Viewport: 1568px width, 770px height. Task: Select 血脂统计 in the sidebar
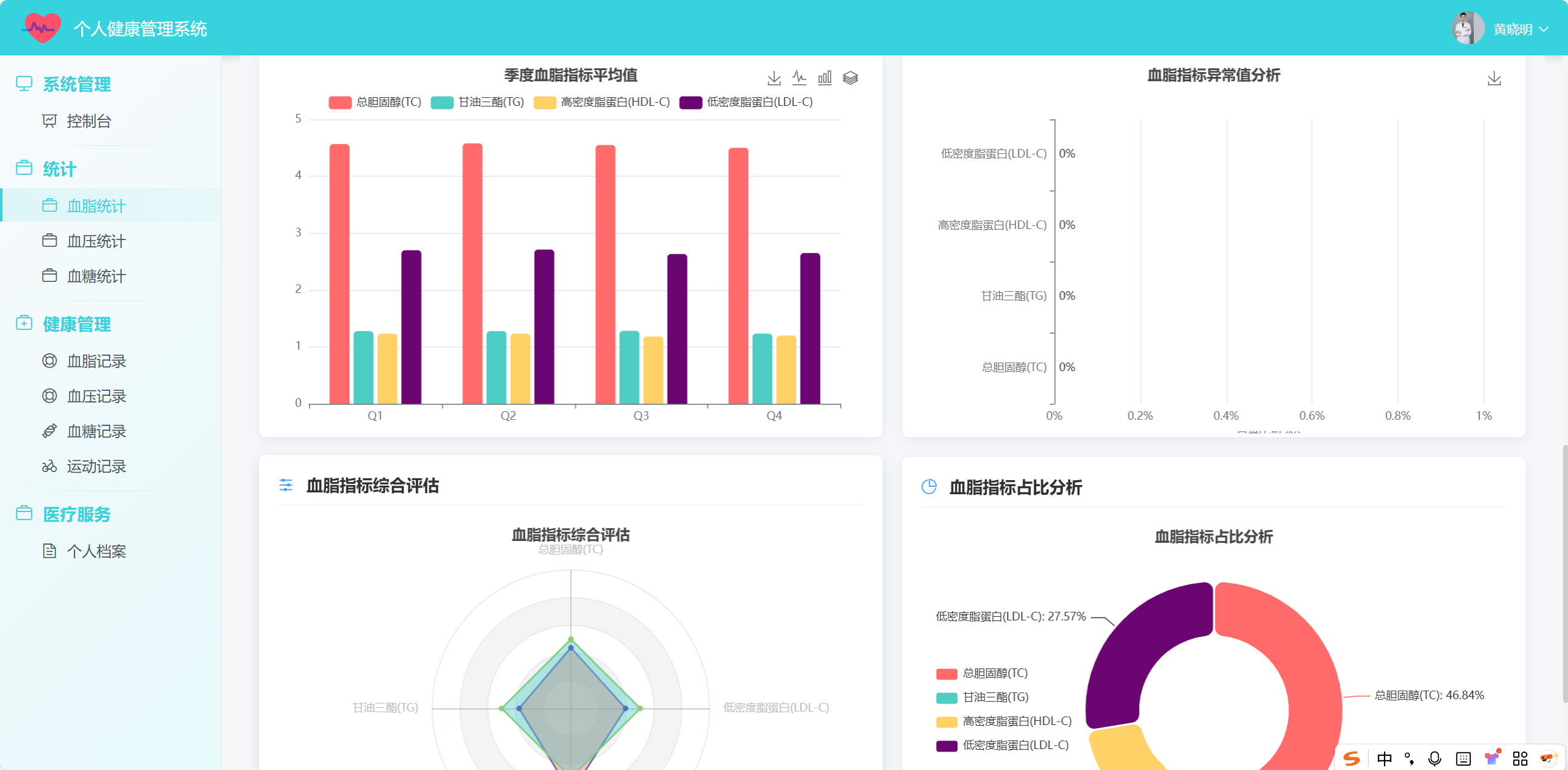point(111,206)
